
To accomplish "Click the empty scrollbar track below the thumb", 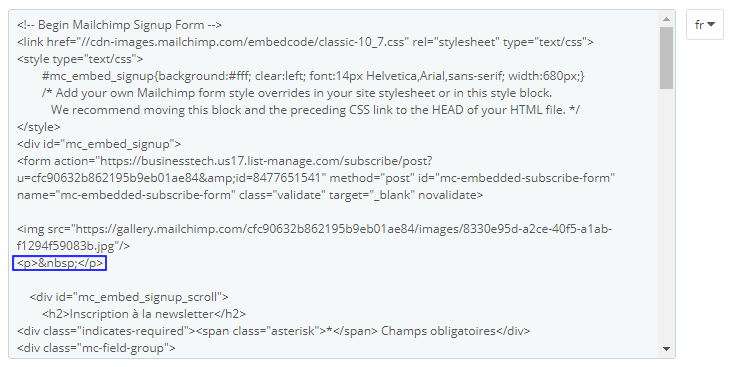I will coord(666,214).
